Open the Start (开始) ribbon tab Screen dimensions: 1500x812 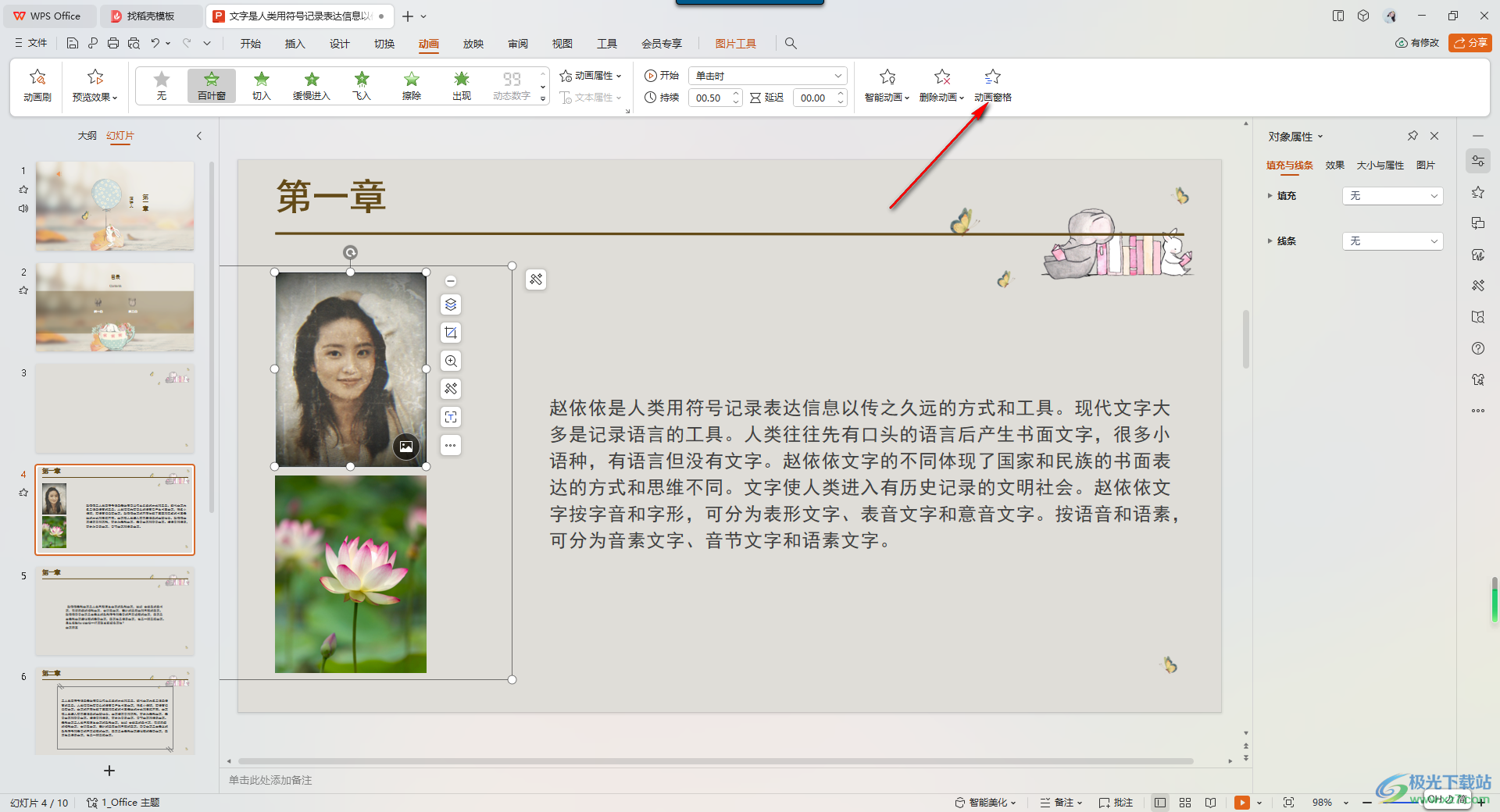click(x=251, y=44)
